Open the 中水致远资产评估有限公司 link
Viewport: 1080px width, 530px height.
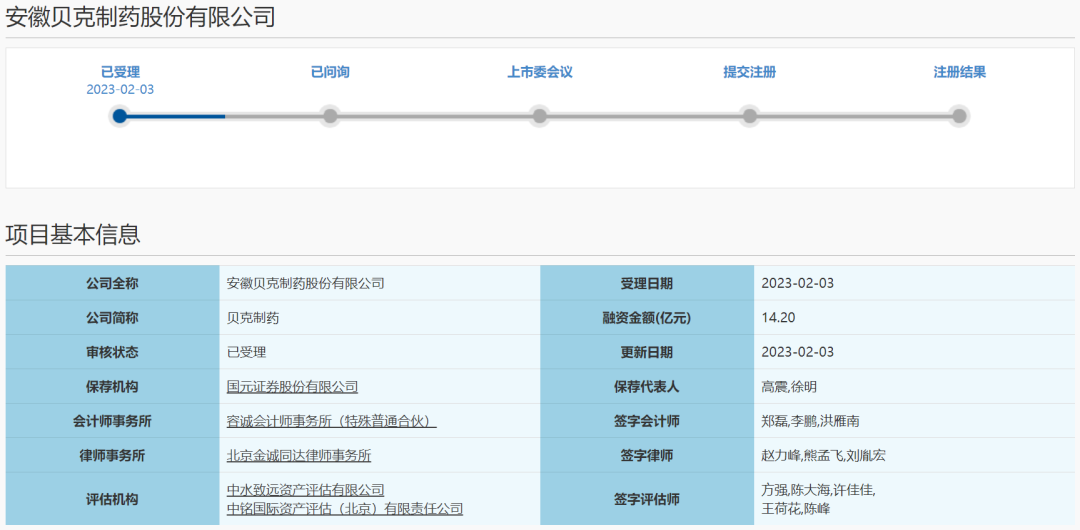(x=305, y=490)
